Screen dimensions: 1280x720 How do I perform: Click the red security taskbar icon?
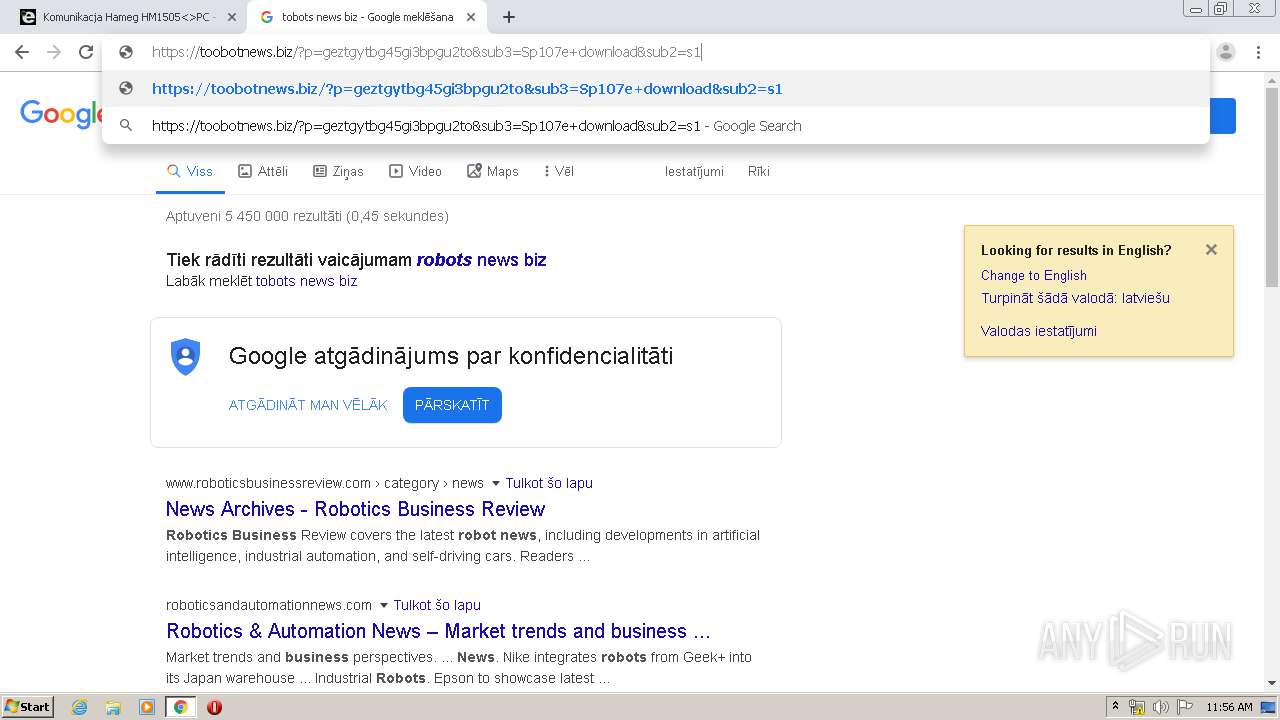pos(214,707)
